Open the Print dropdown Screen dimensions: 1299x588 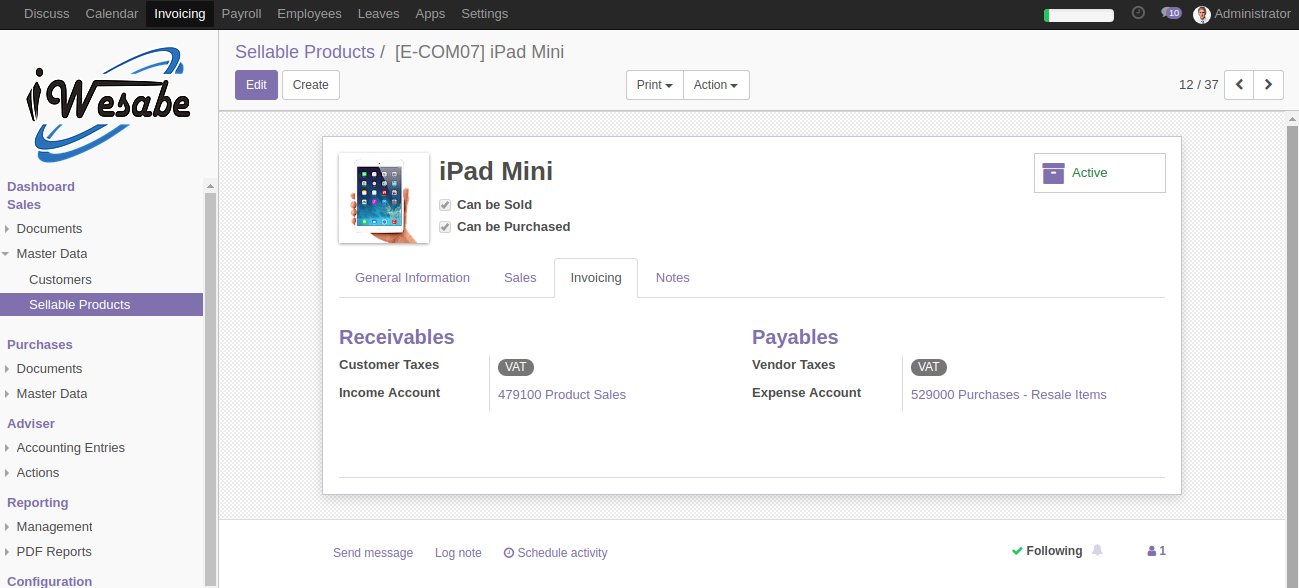click(x=655, y=85)
